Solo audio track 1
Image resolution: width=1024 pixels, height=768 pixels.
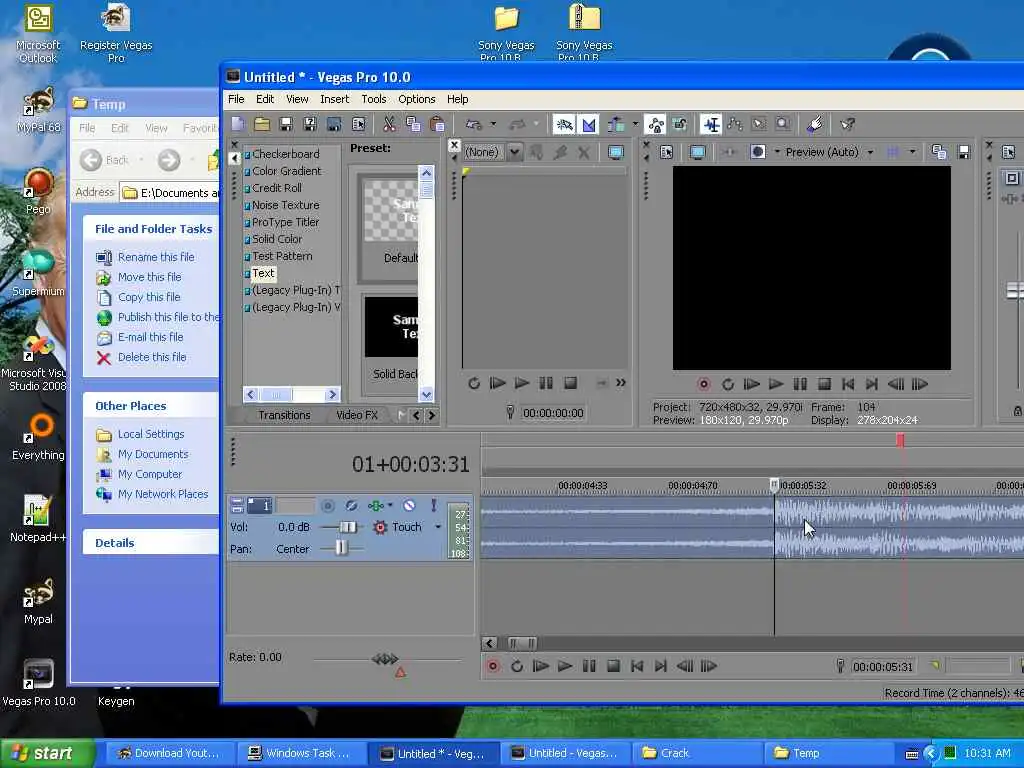[x=433, y=505]
